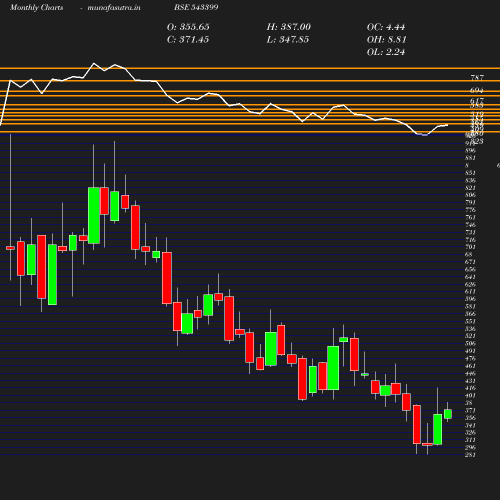This screenshot has height=500, width=500.
Task: Click the 617 level label on the upper axis
Action: (477, 100)
